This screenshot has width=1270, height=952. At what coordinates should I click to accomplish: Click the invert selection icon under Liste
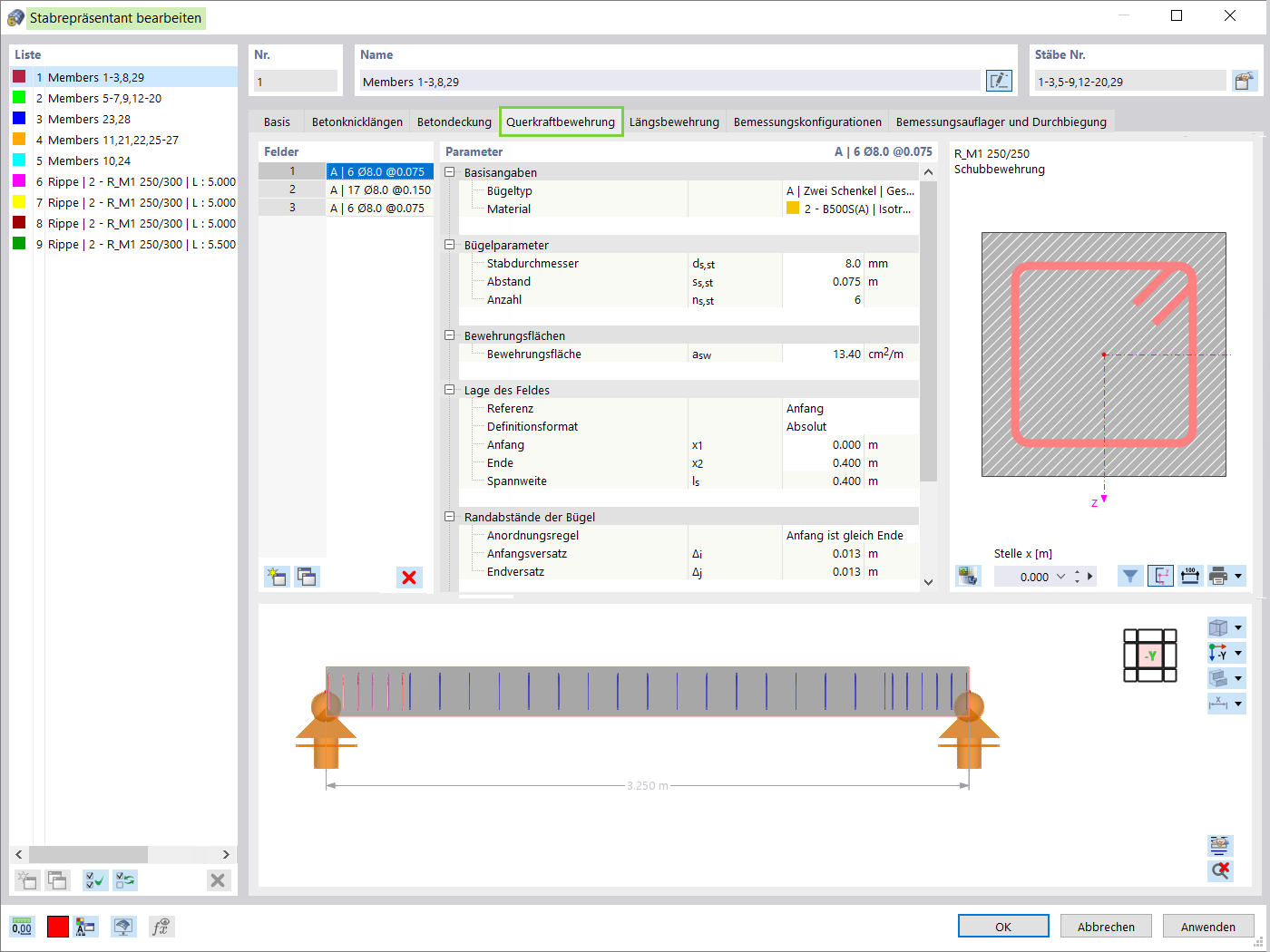(x=125, y=879)
